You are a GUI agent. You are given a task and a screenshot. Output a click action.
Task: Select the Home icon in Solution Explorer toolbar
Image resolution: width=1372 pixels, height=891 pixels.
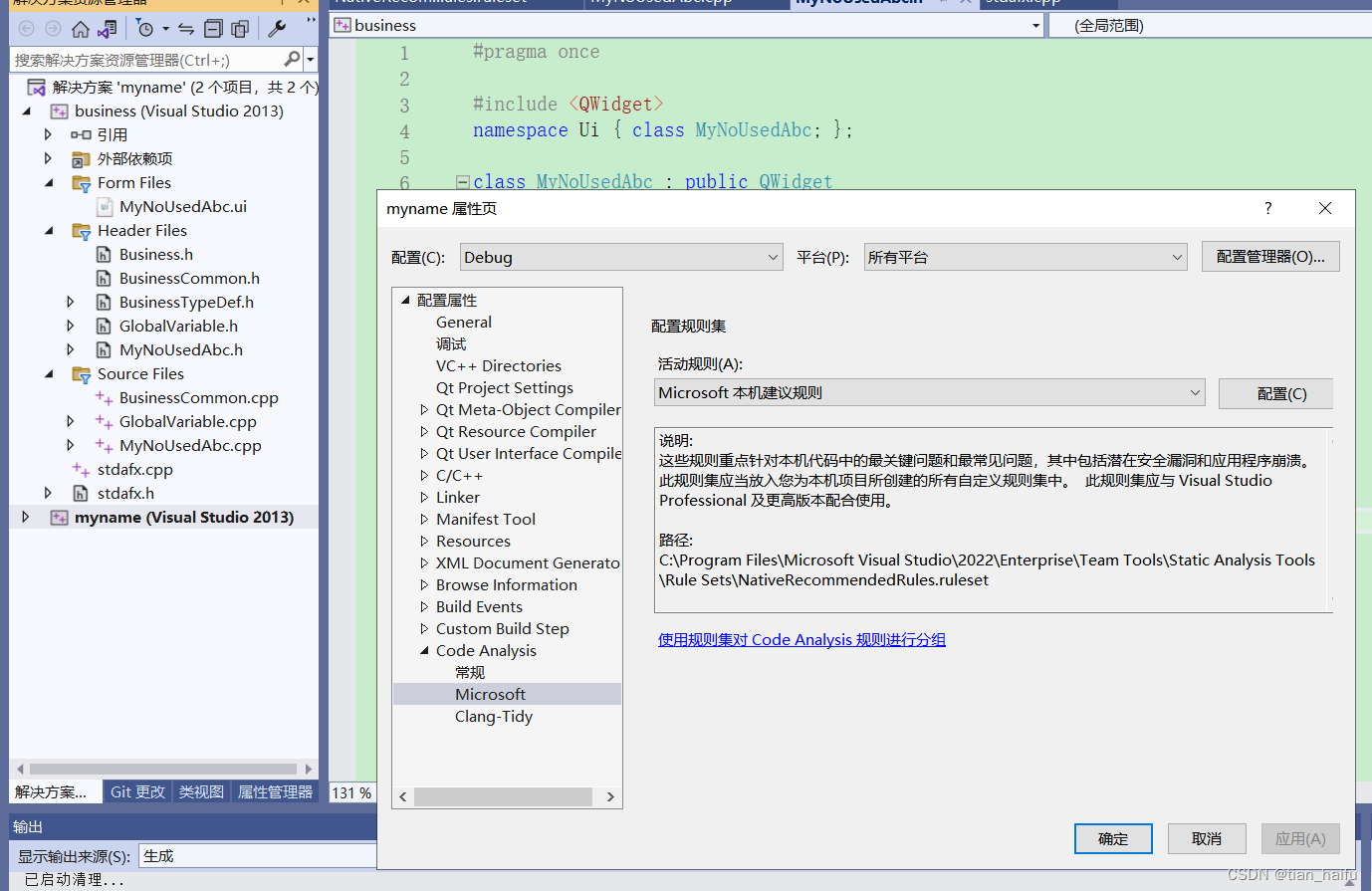(81, 28)
